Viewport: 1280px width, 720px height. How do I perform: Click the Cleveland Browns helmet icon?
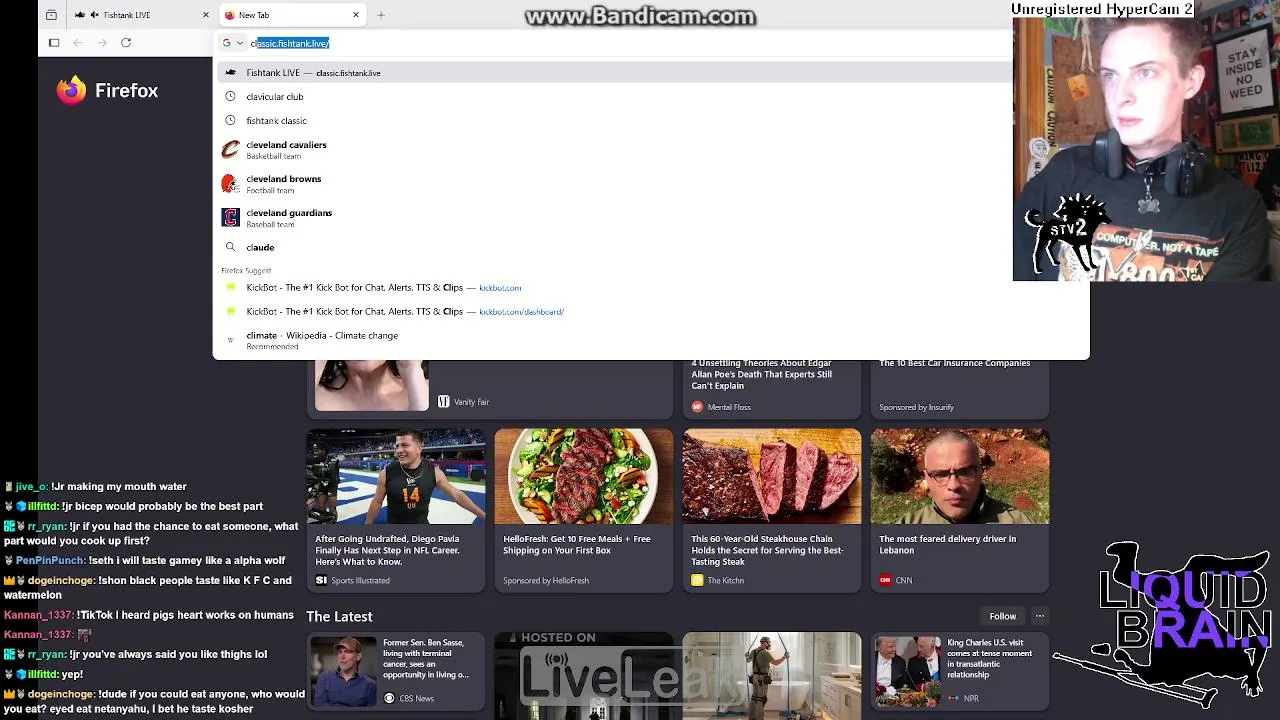231,184
